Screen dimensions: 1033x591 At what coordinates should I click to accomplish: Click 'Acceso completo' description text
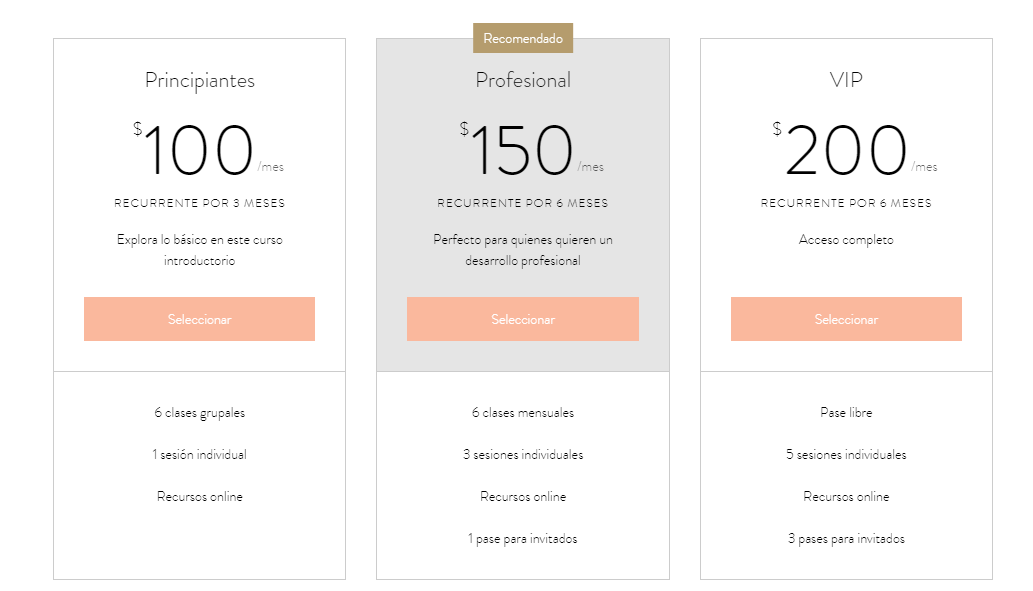pyautogui.click(x=846, y=240)
